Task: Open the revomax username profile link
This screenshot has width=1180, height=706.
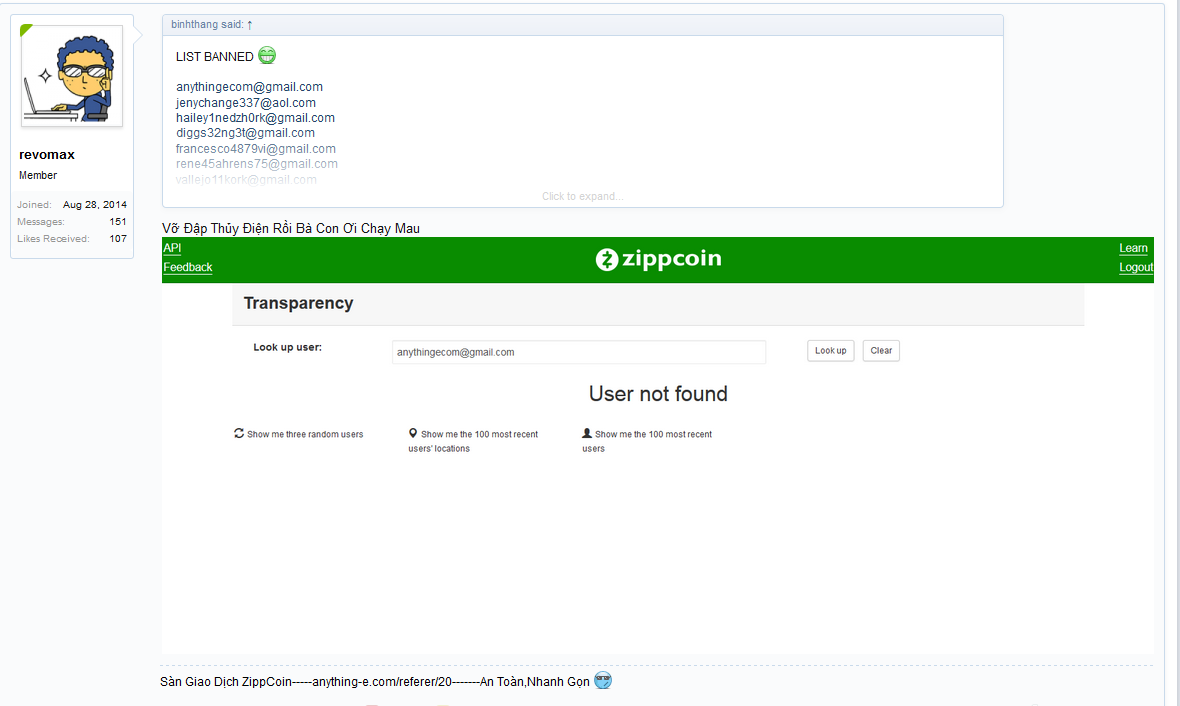Action: tap(47, 154)
